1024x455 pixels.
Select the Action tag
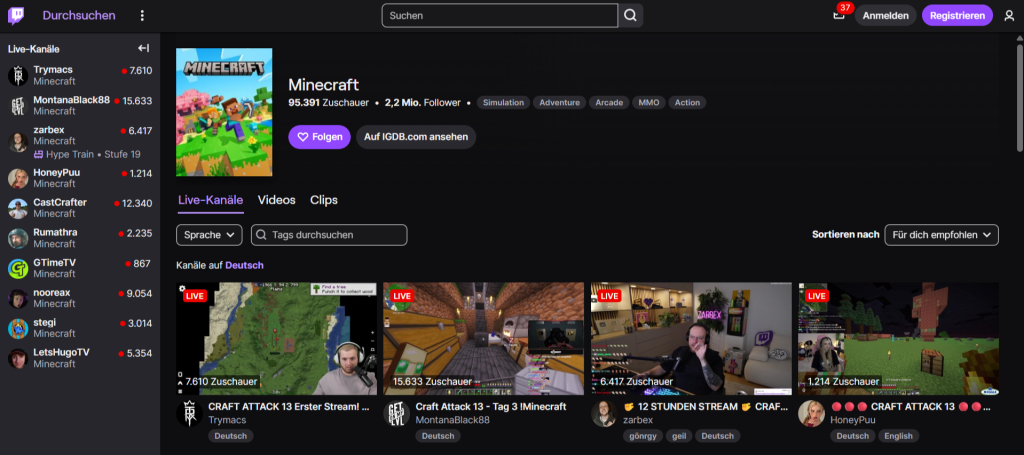pyautogui.click(x=687, y=102)
